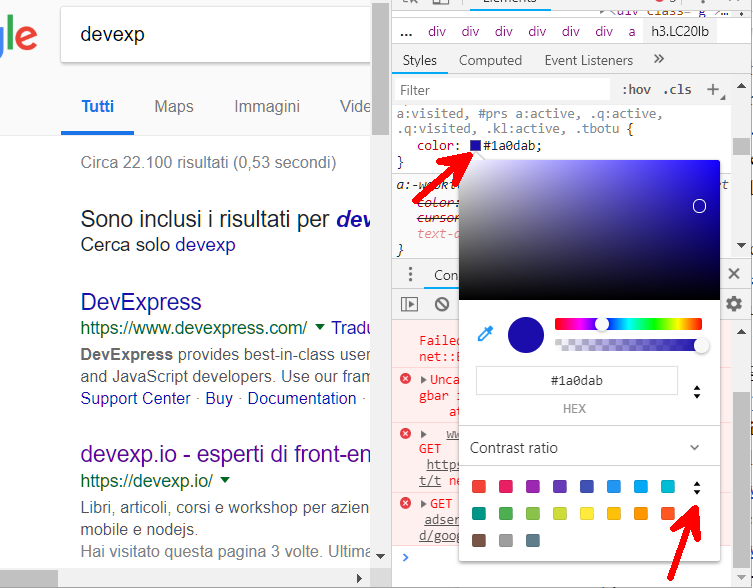The image size is (753, 588).
Task: Click the Immagini search tab
Action: [267, 106]
